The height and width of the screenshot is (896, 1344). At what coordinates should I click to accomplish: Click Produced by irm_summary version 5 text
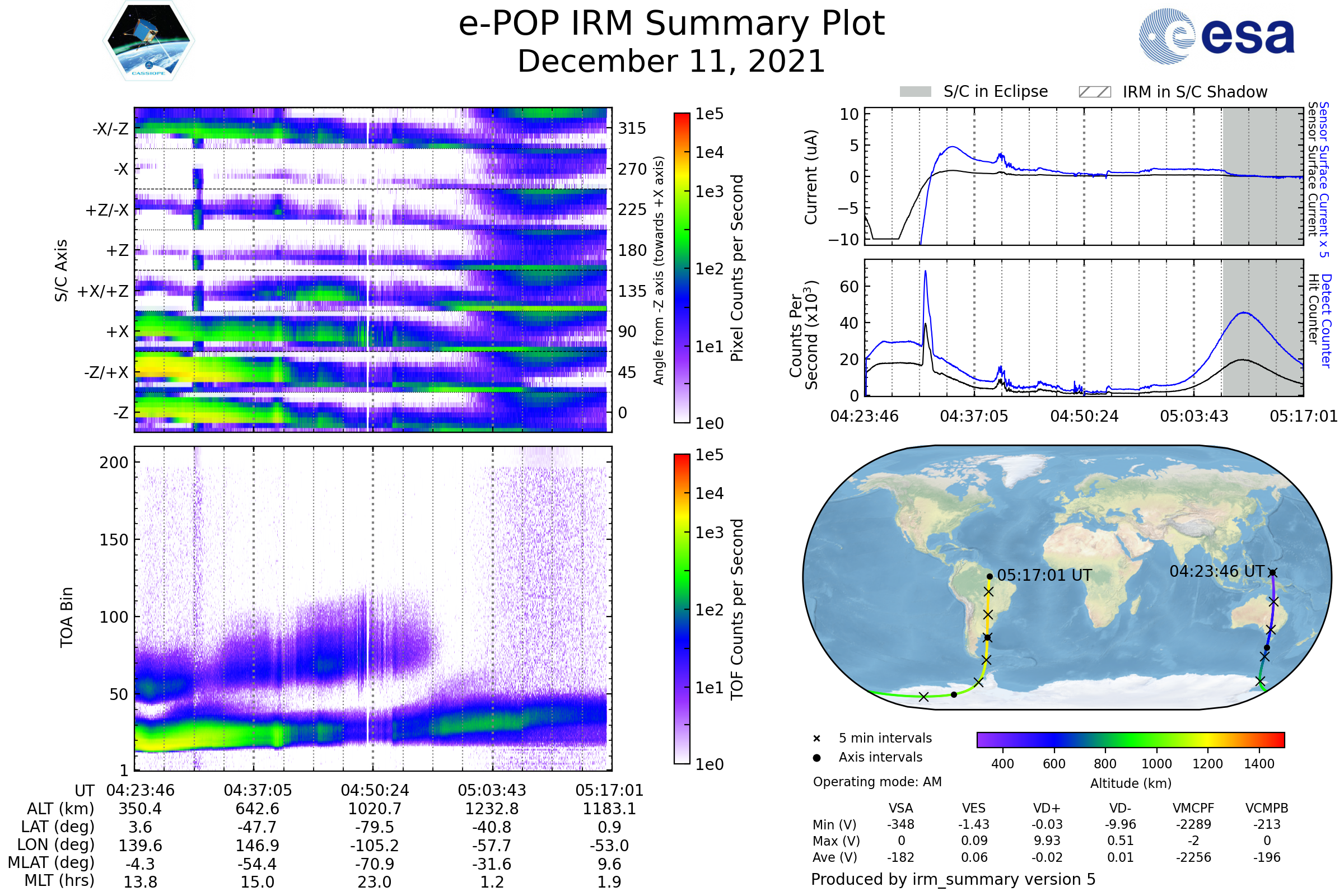[953, 879]
